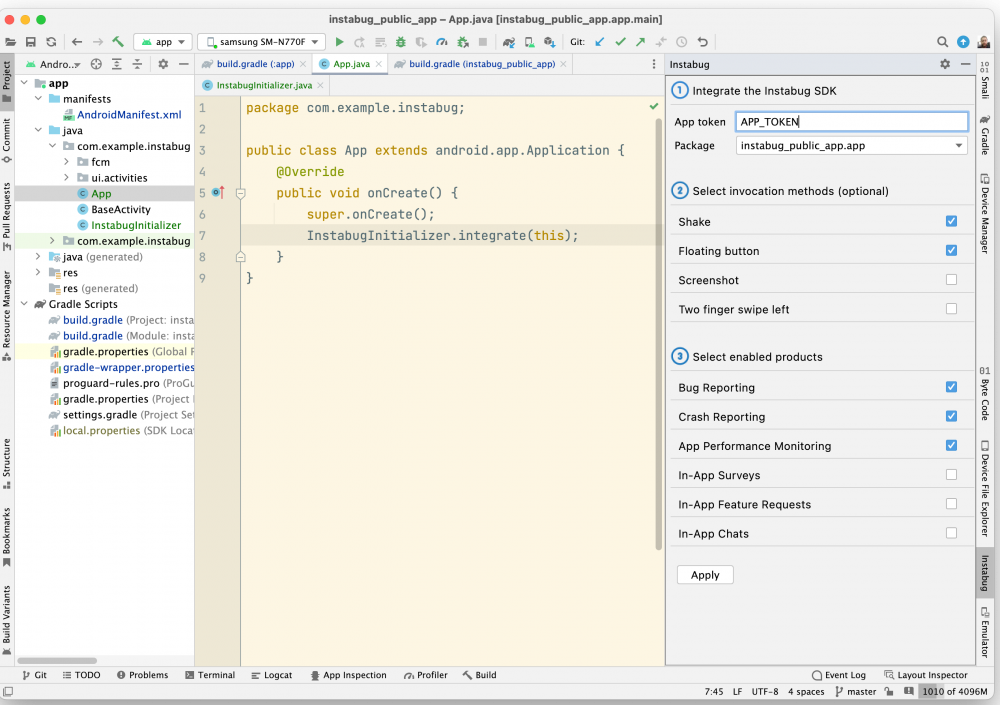Viewport: 1000px width, 705px height.
Task: Click the green hammer Make Project icon
Action: (118, 42)
